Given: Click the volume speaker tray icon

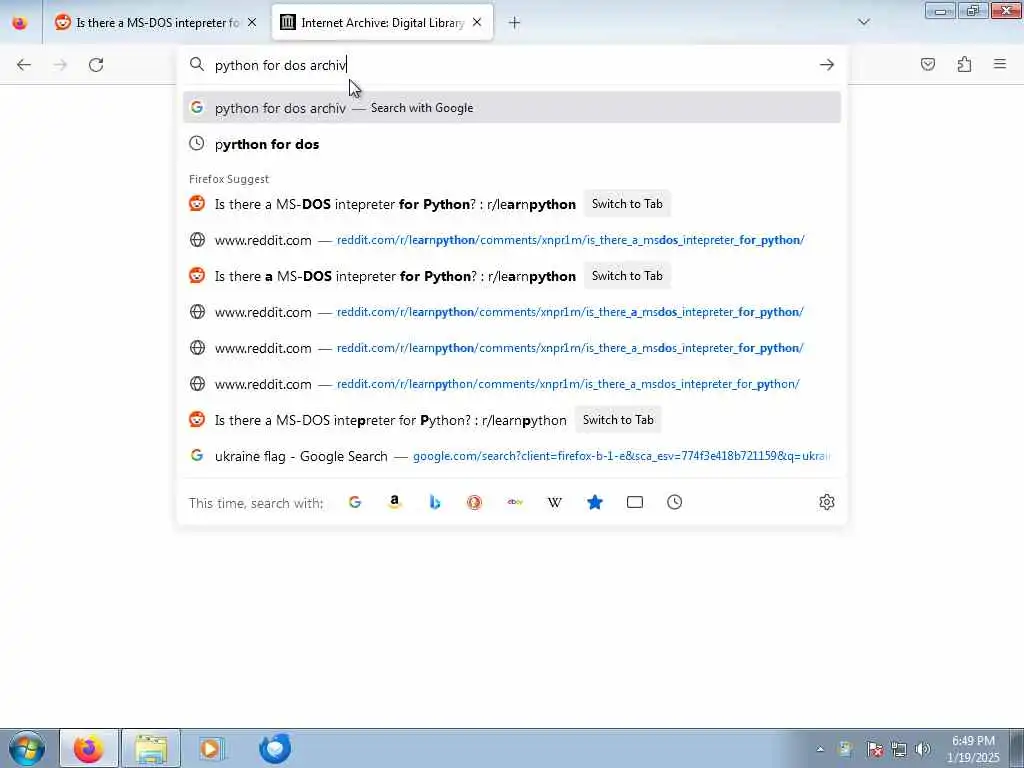Looking at the screenshot, I should (x=922, y=749).
